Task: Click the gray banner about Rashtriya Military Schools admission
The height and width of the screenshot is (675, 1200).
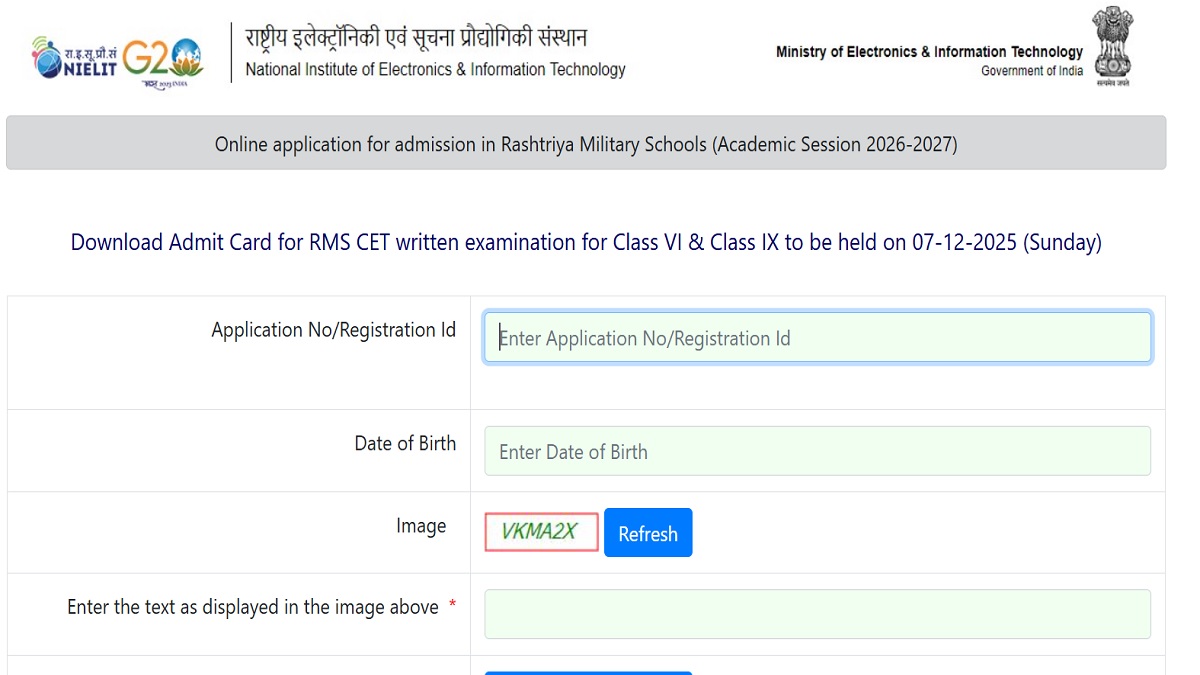Action: [586, 143]
